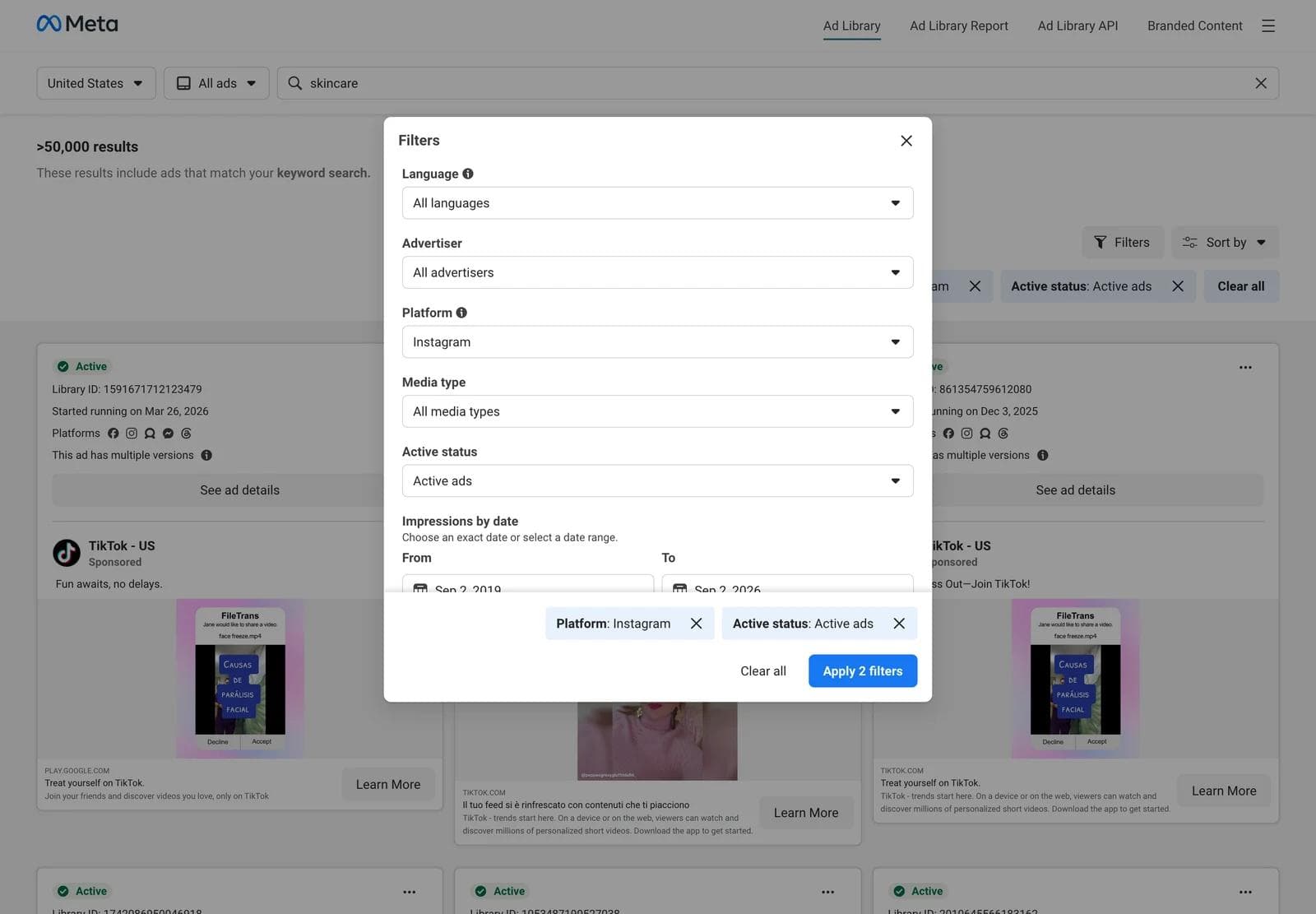1316x914 pixels.
Task: Expand the All advertisers dropdown
Action: point(657,272)
